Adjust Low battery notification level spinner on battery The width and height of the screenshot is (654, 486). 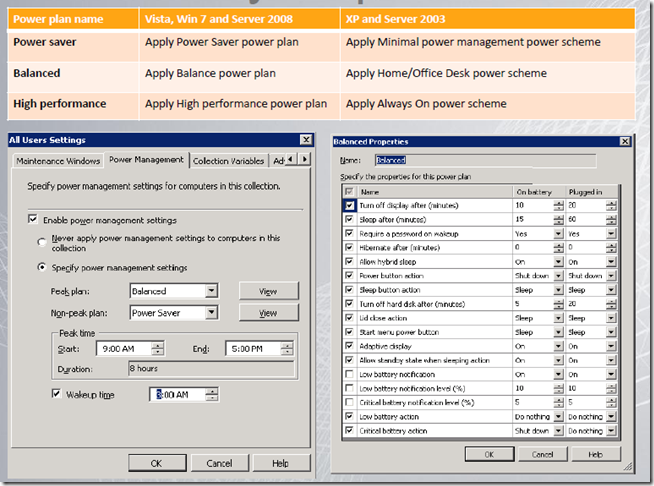coord(558,388)
